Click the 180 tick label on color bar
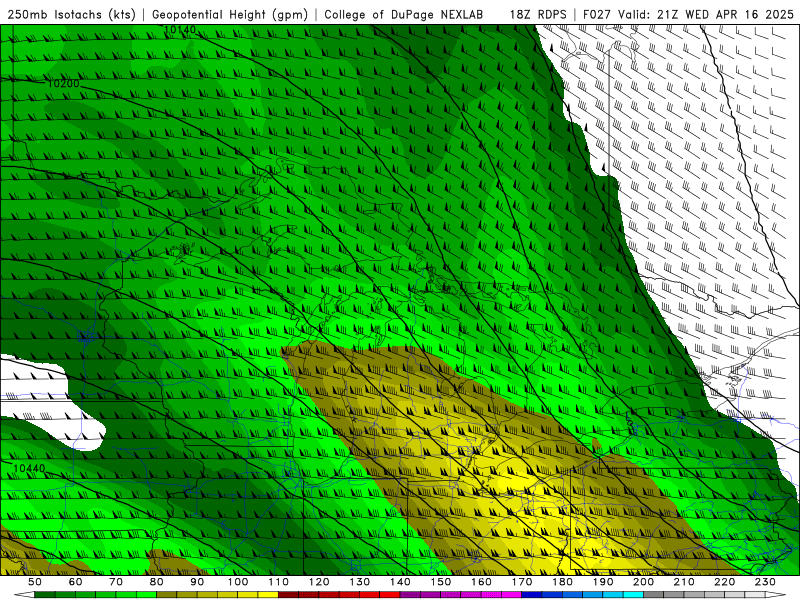The width and height of the screenshot is (800, 600). (562, 582)
